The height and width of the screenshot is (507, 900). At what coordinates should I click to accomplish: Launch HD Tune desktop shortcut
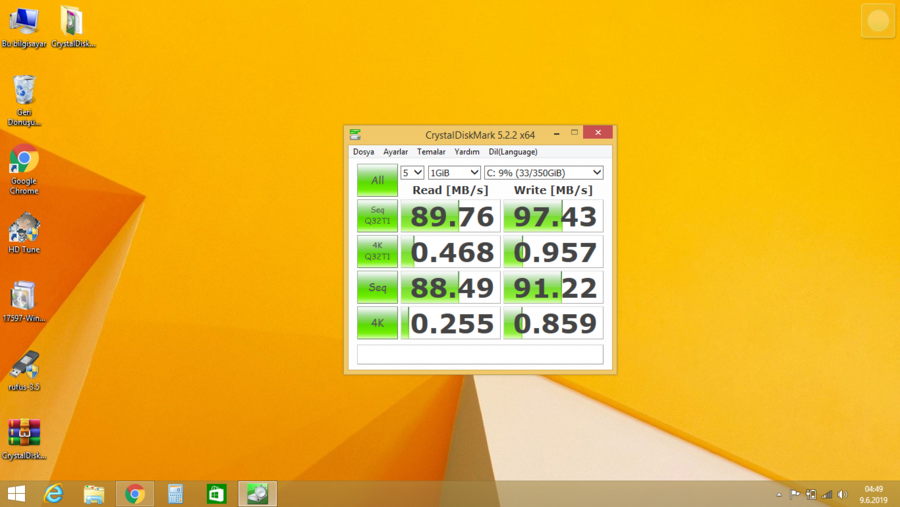[x=24, y=233]
